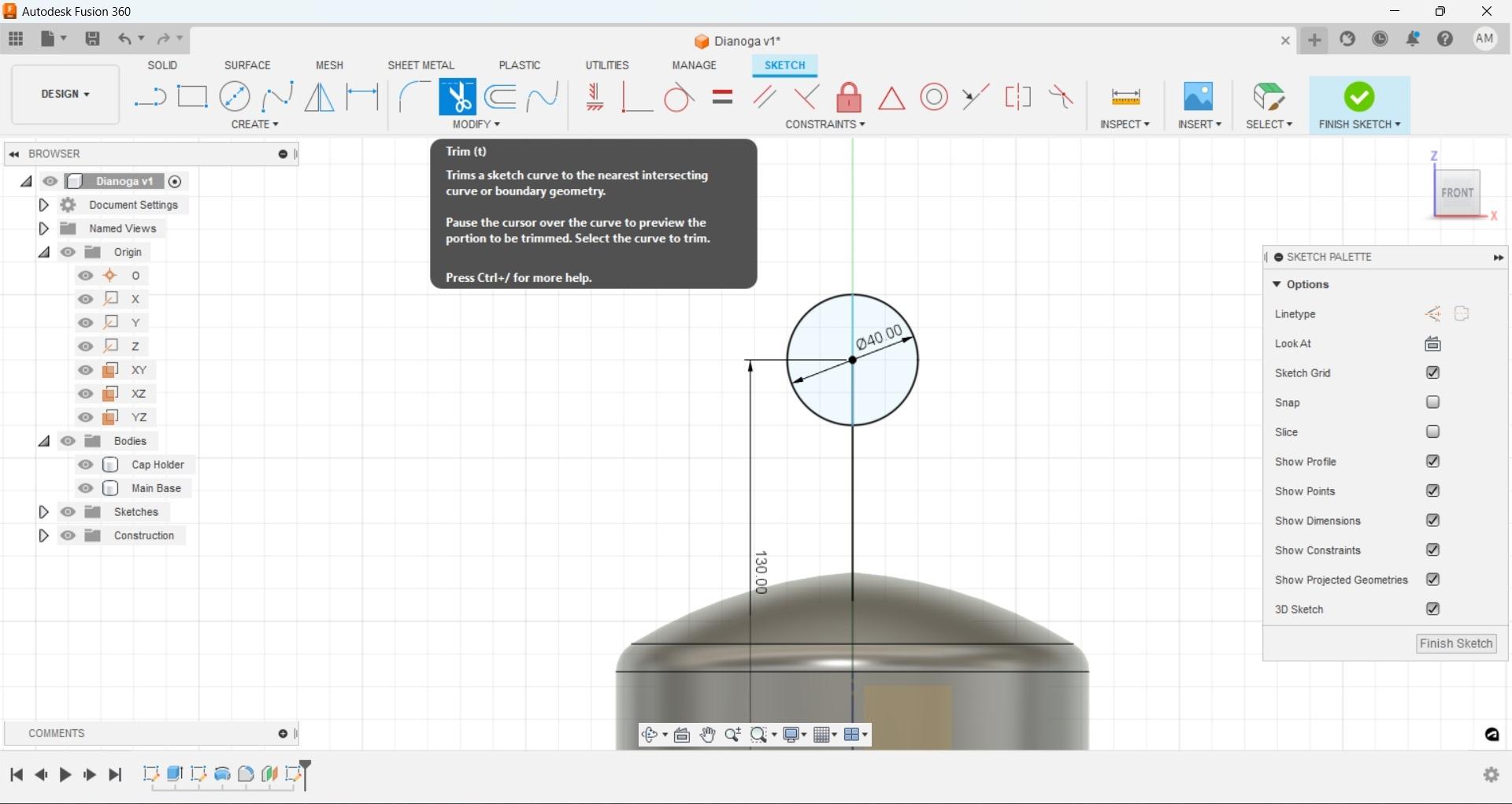The height and width of the screenshot is (804, 1512).
Task: Enable the Snap checkbox
Action: [1432, 402]
